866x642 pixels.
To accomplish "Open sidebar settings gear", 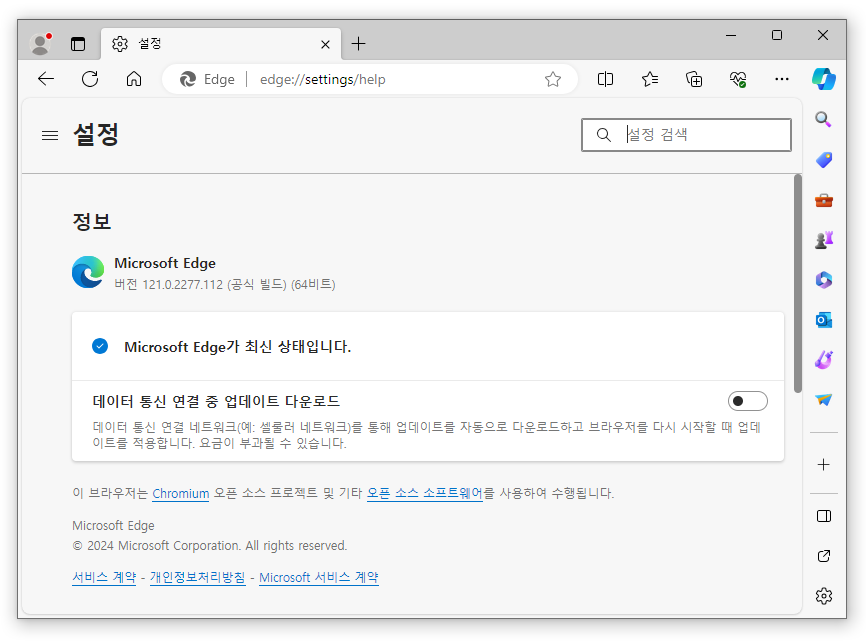I will click(823, 596).
